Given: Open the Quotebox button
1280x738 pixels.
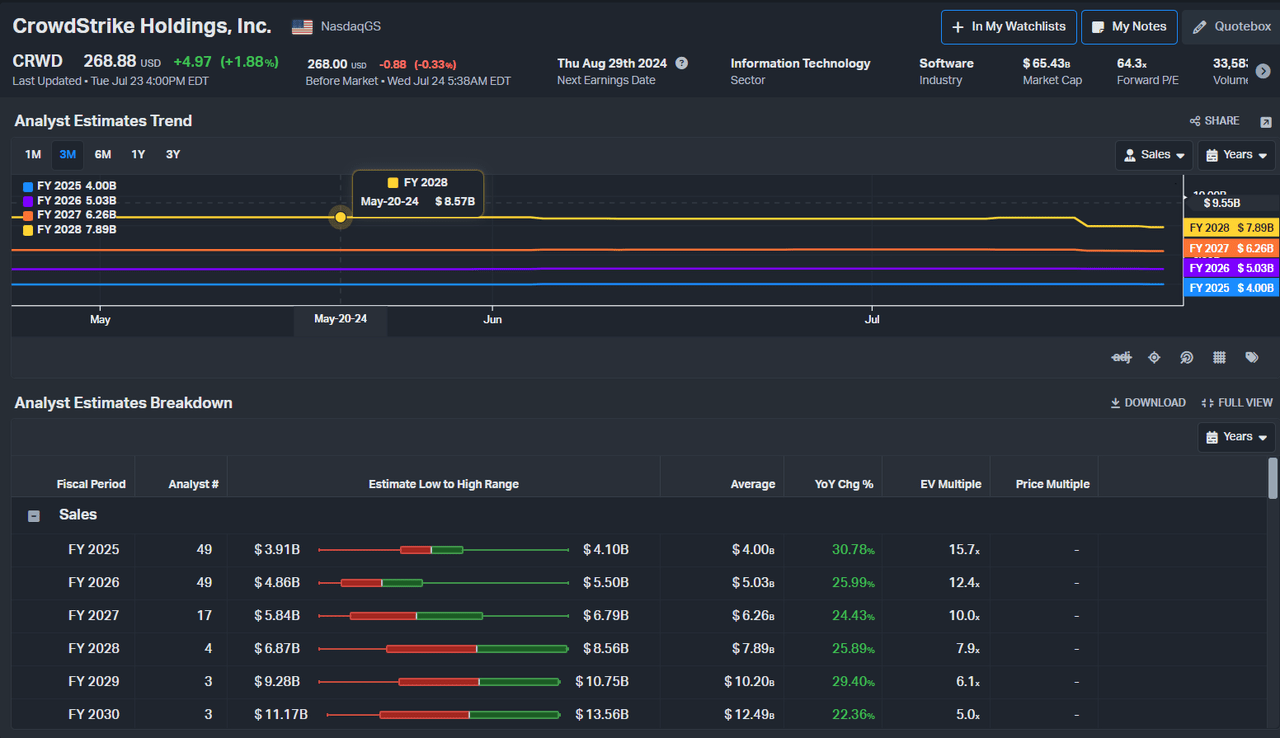Looking at the screenshot, I should [1232, 27].
